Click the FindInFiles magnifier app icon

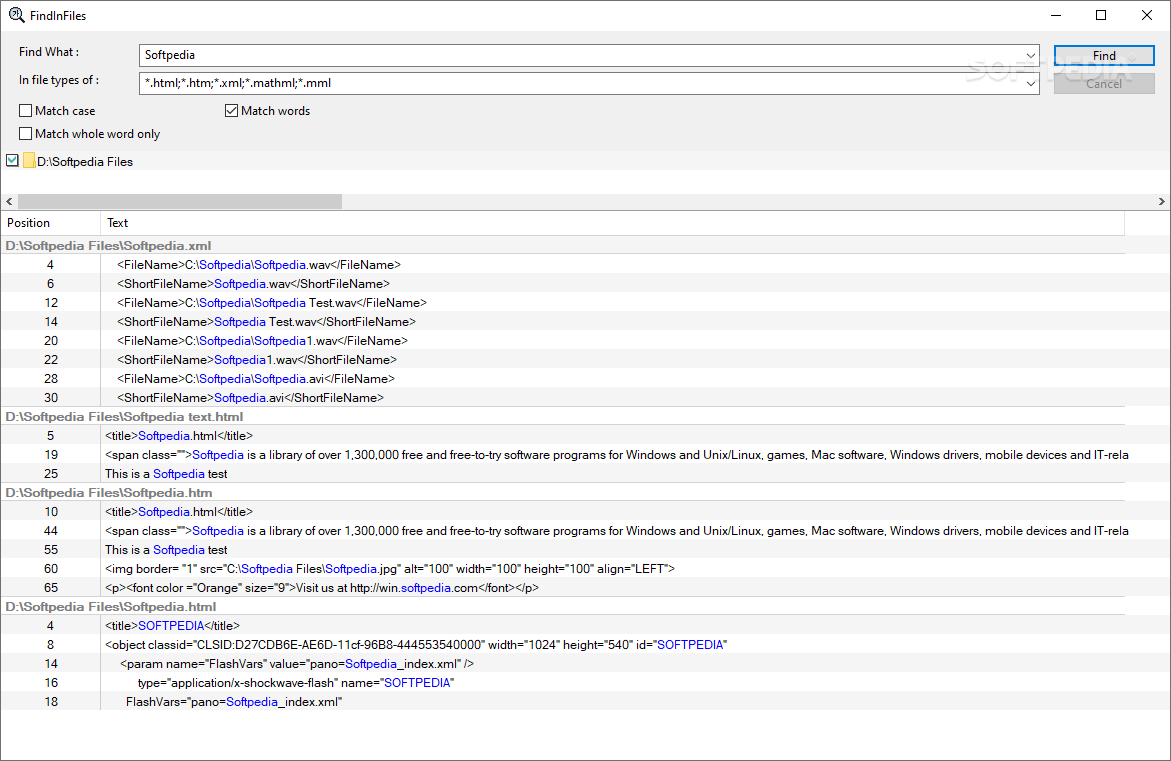(16, 15)
